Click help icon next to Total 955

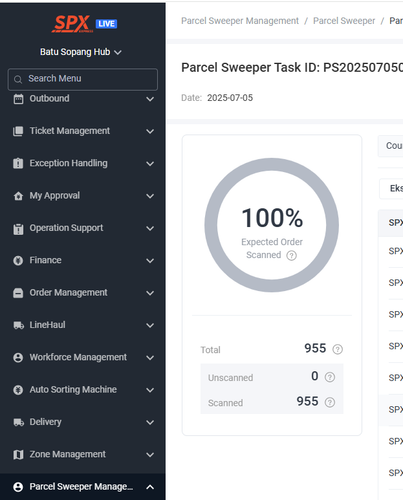(337, 349)
